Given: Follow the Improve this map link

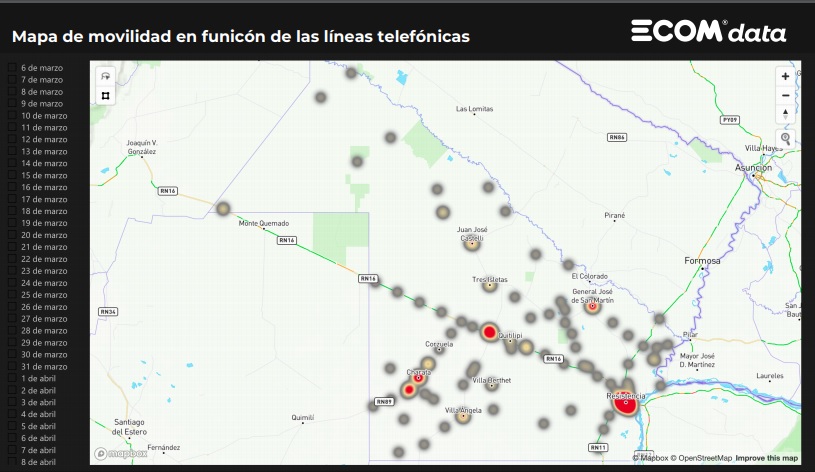Looking at the screenshot, I should coord(767,458).
